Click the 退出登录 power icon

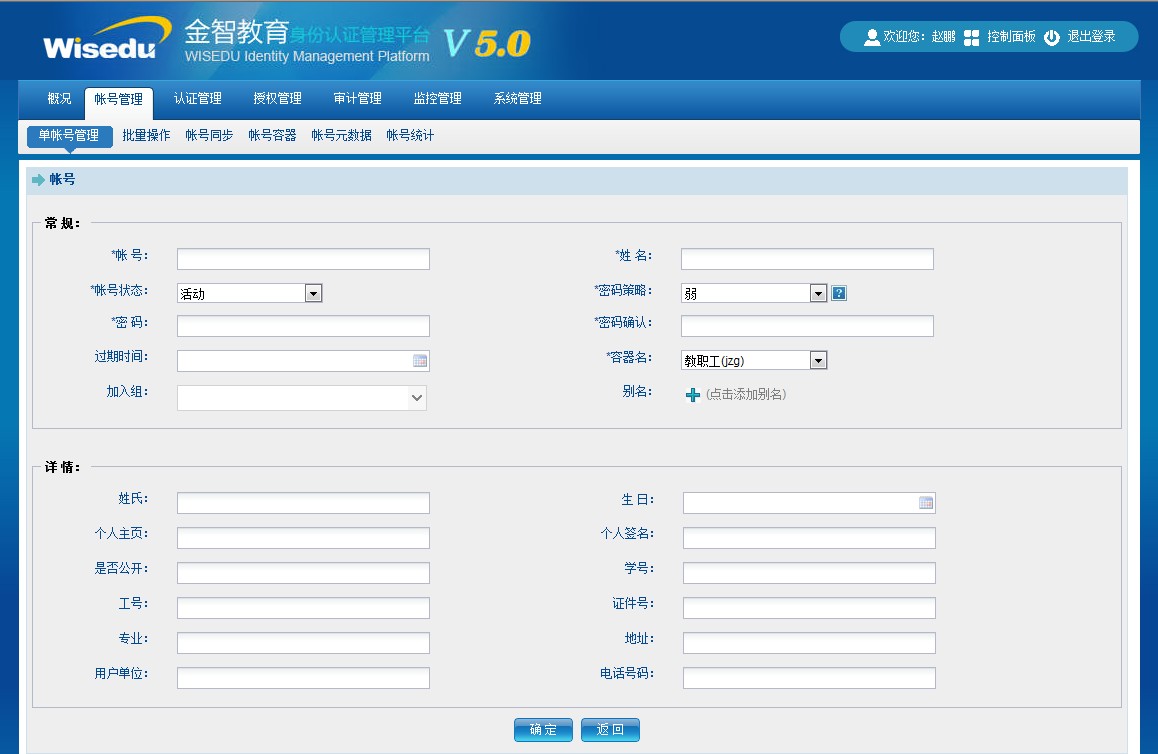click(x=1052, y=37)
